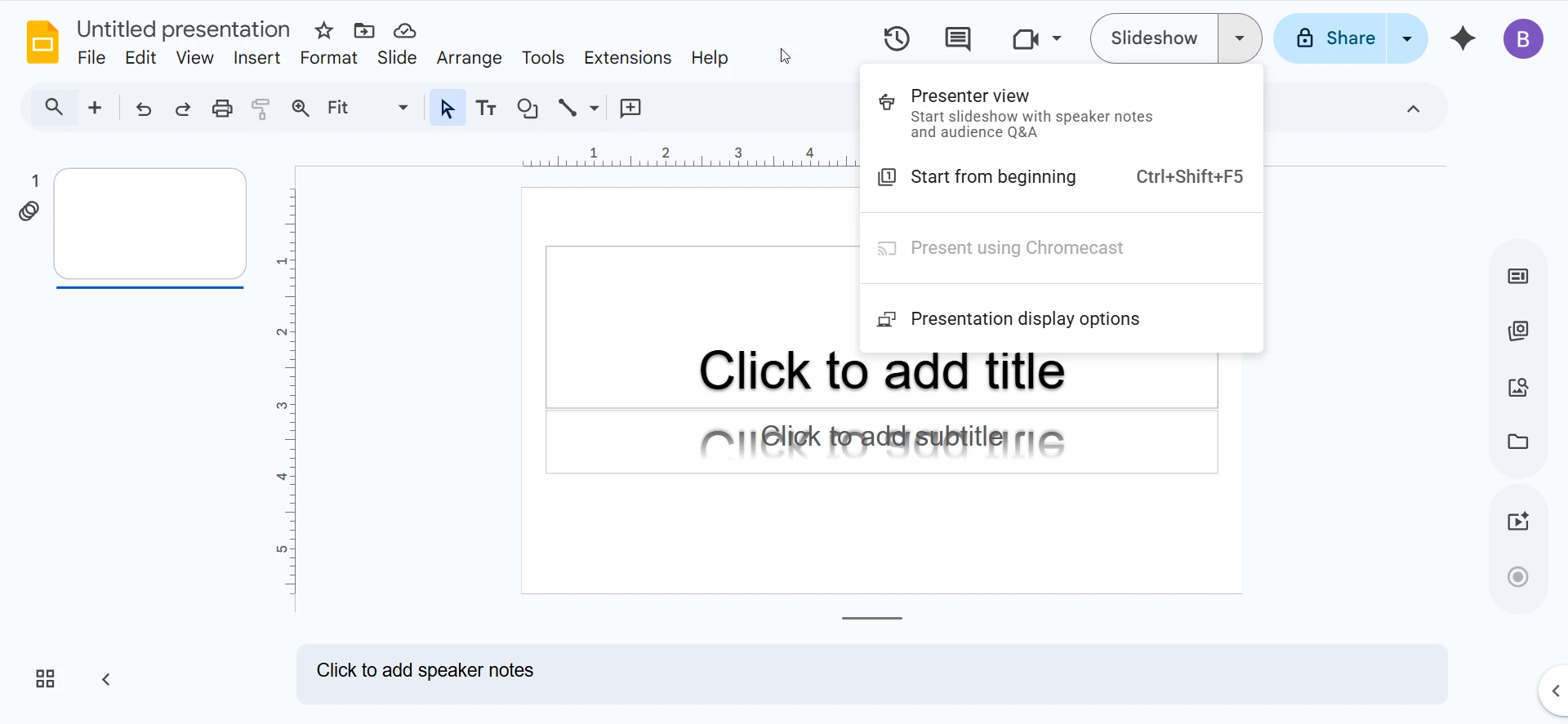Click the print icon
The height and width of the screenshot is (724, 1568).
click(221, 108)
